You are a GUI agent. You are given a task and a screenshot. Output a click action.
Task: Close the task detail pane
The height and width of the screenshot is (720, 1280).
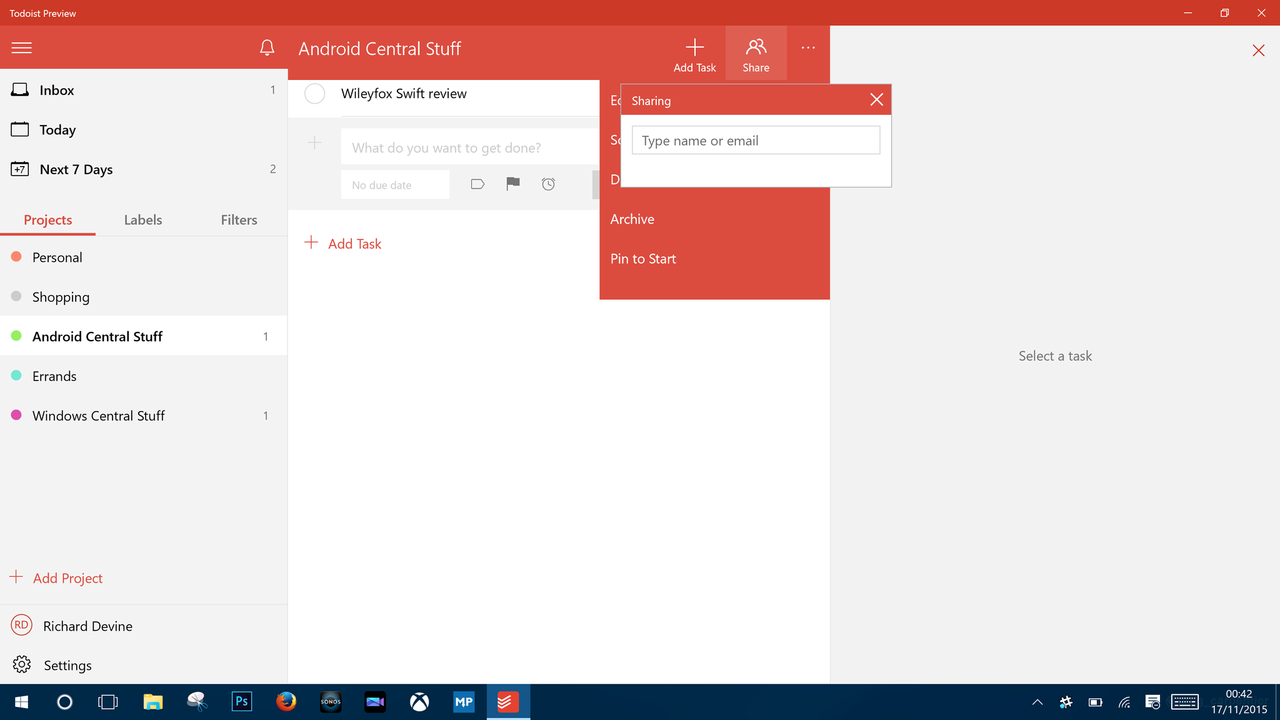(1258, 50)
